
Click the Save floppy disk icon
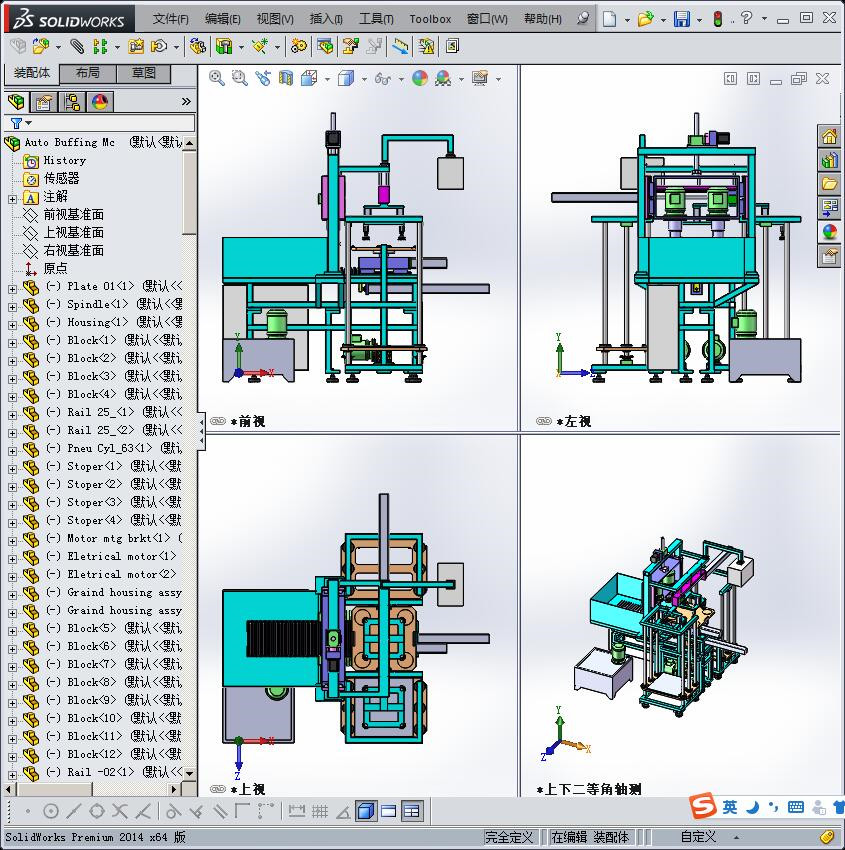[681, 19]
